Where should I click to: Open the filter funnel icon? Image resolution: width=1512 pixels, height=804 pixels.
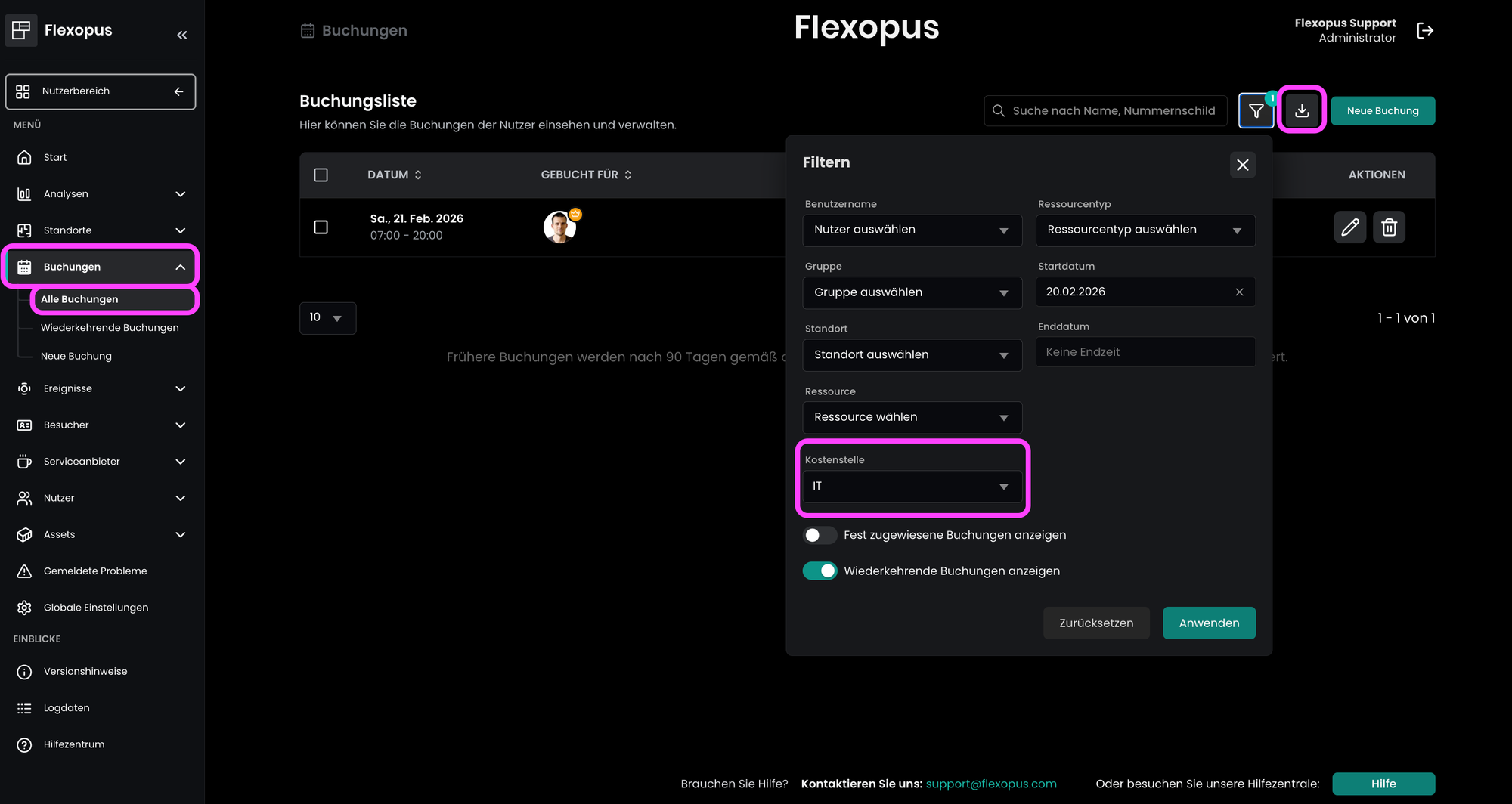click(x=1256, y=111)
